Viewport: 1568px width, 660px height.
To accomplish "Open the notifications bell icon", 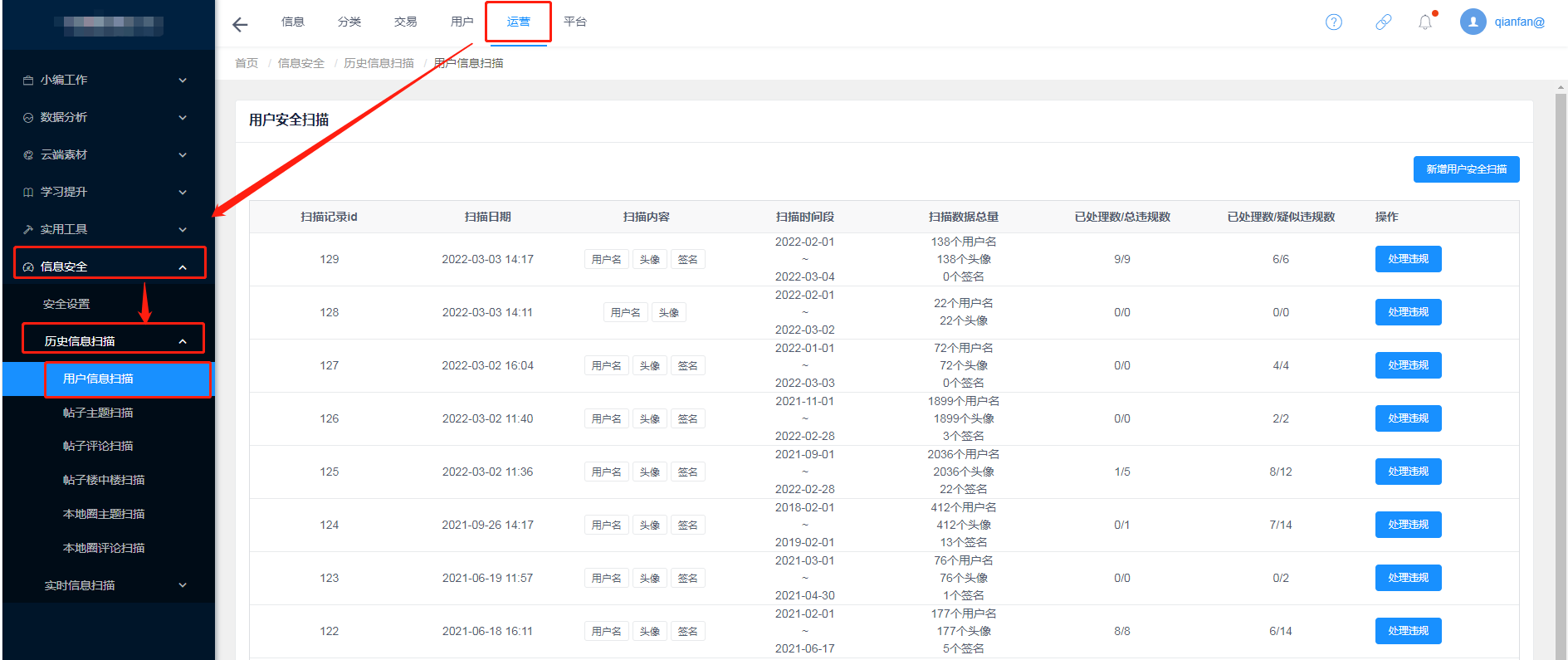I will click(1425, 22).
